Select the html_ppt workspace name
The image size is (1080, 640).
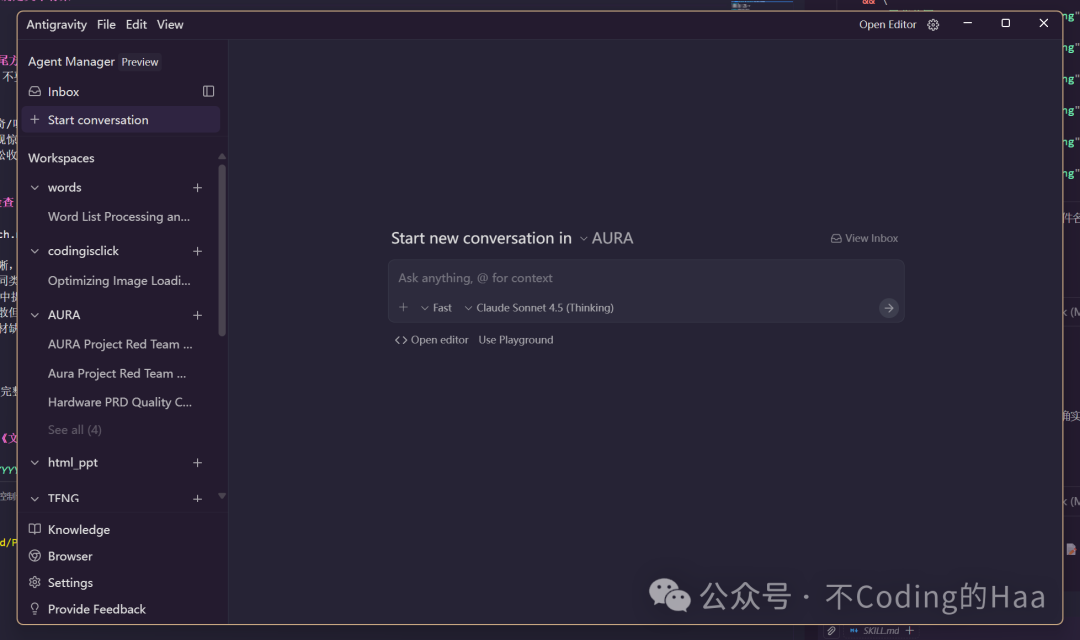pyautogui.click(x=73, y=463)
